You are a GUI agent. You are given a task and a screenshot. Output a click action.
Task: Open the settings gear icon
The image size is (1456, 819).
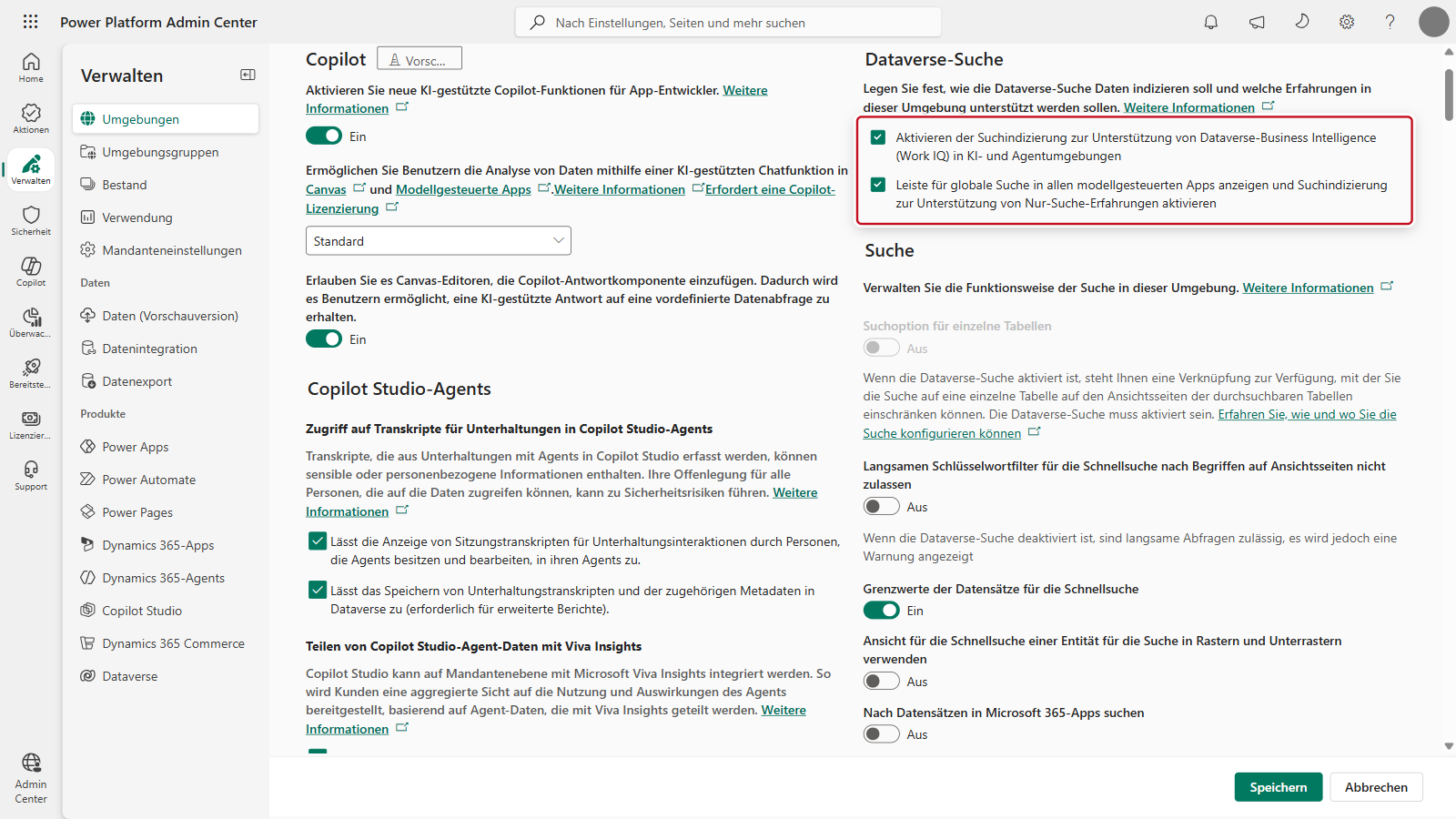click(1347, 22)
